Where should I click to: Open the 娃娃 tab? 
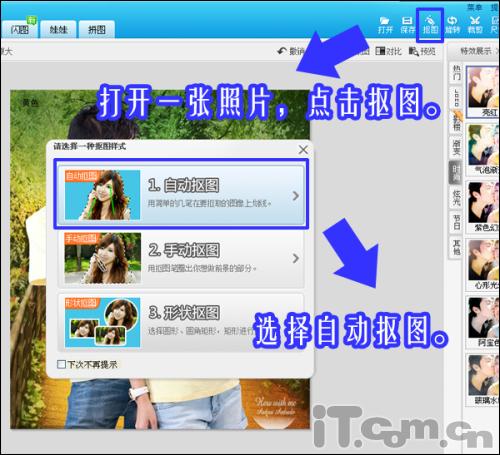pos(58,30)
